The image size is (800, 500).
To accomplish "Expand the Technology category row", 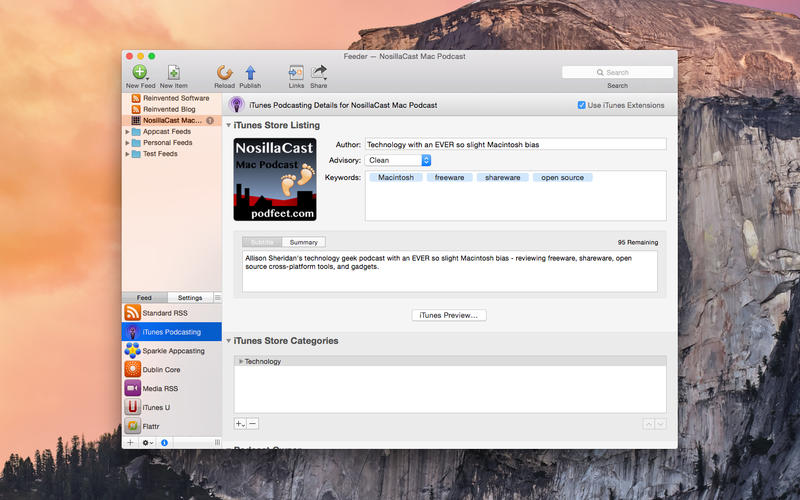I will [240, 361].
